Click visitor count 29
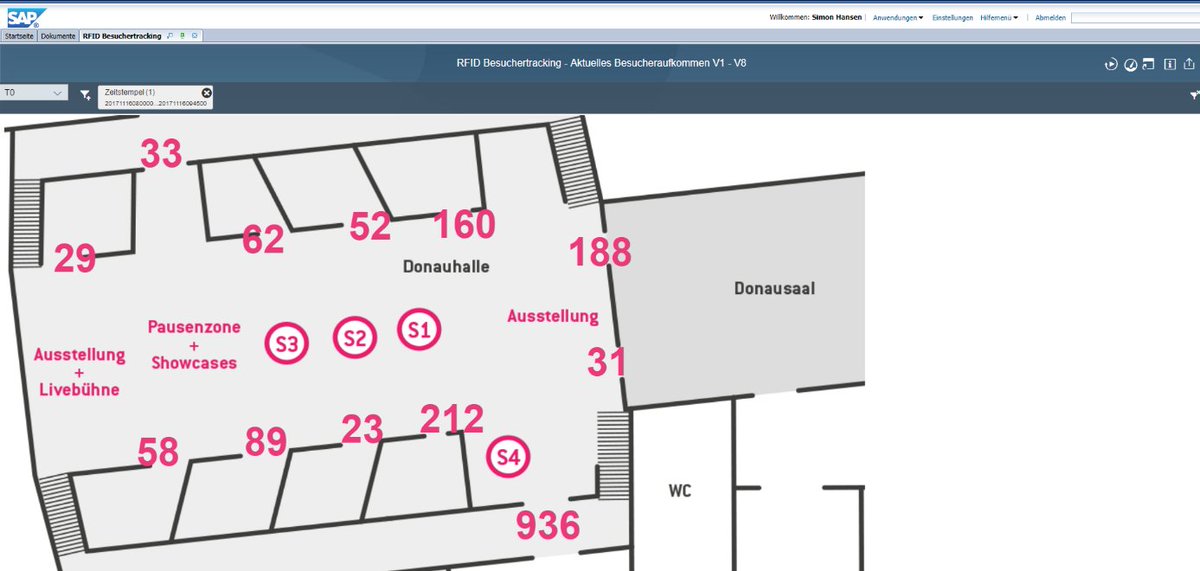 coord(75,258)
